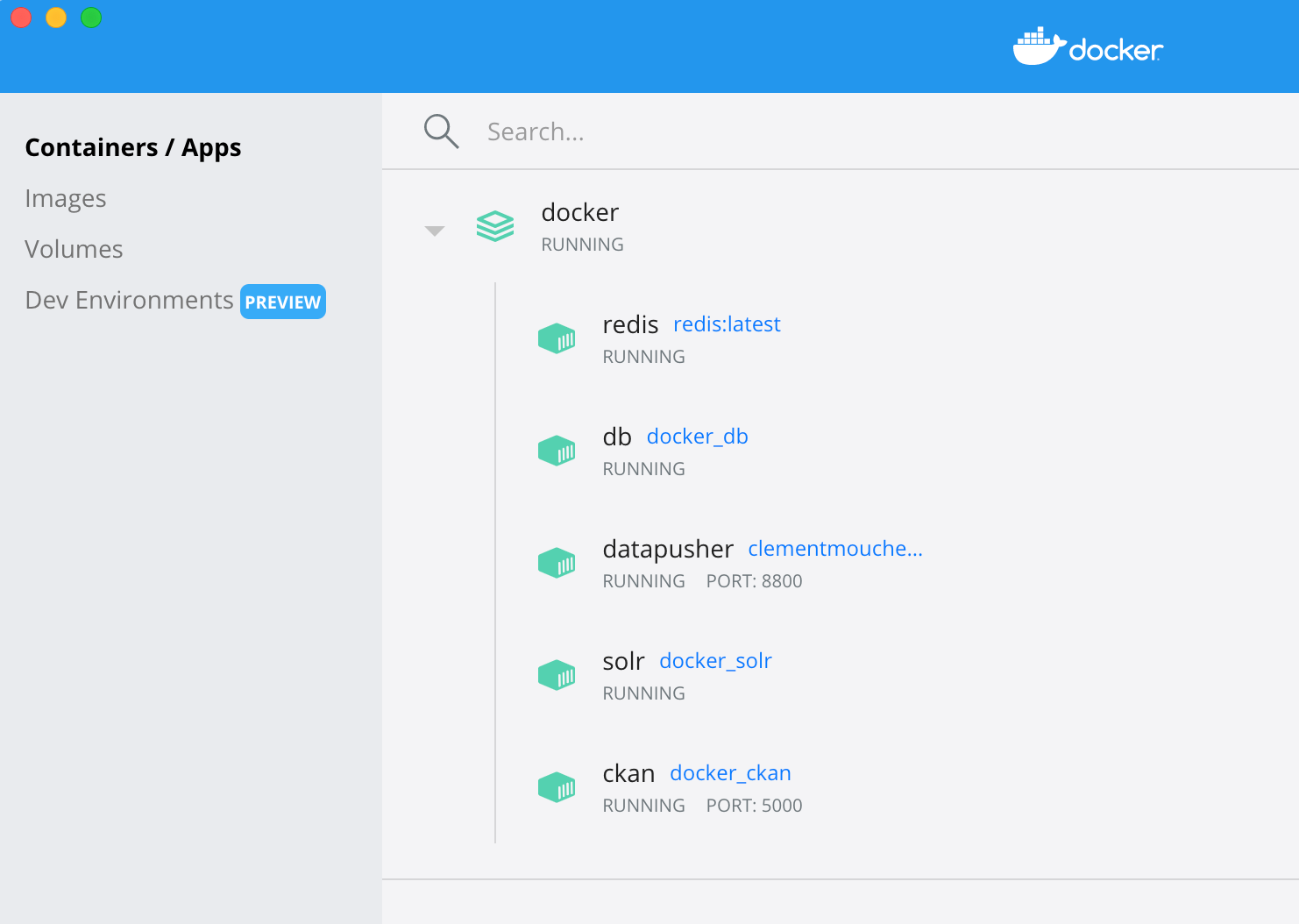This screenshot has width=1299, height=924.
Task: Click RUNNING status under datapusher
Action: [x=644, y=581]
